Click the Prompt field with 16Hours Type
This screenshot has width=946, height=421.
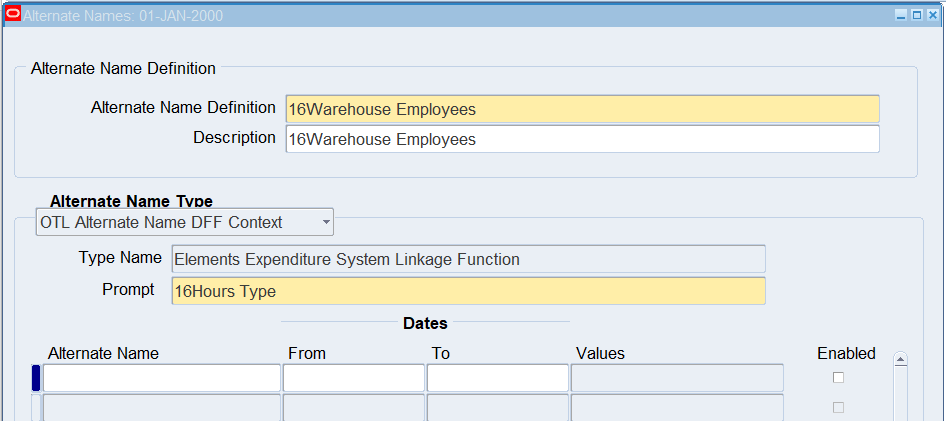[468, 291]
